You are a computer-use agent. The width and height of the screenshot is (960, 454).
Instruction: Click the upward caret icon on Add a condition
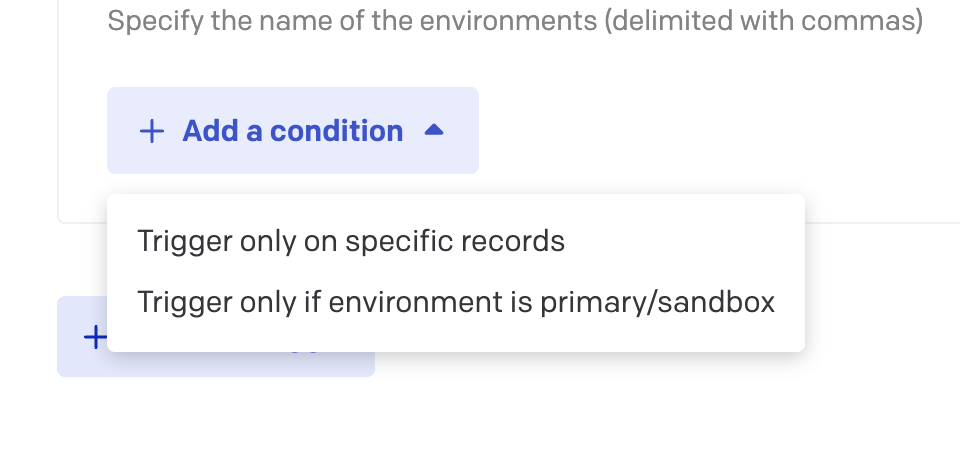(433, 130)
